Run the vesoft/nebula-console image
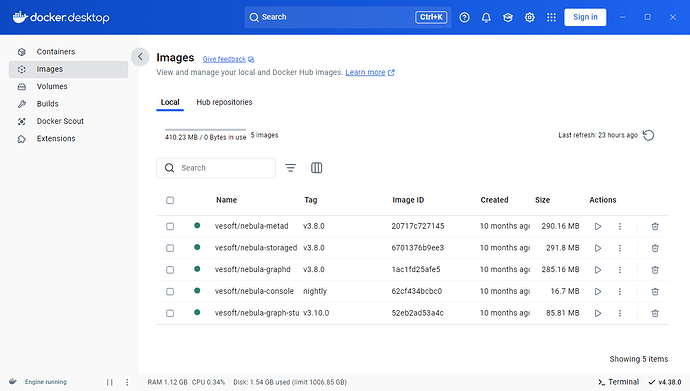The width and height of the screenshot is (690, 391). 598,291
